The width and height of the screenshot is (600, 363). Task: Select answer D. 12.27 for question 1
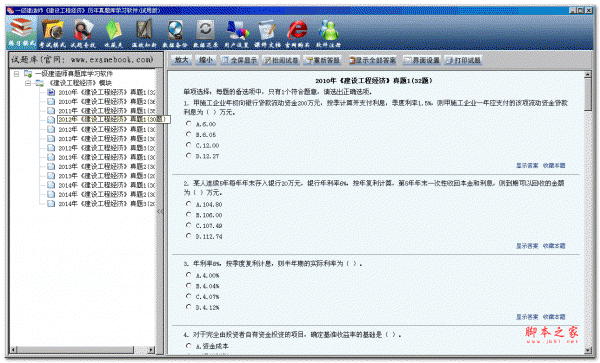click(x=188, y=156)
